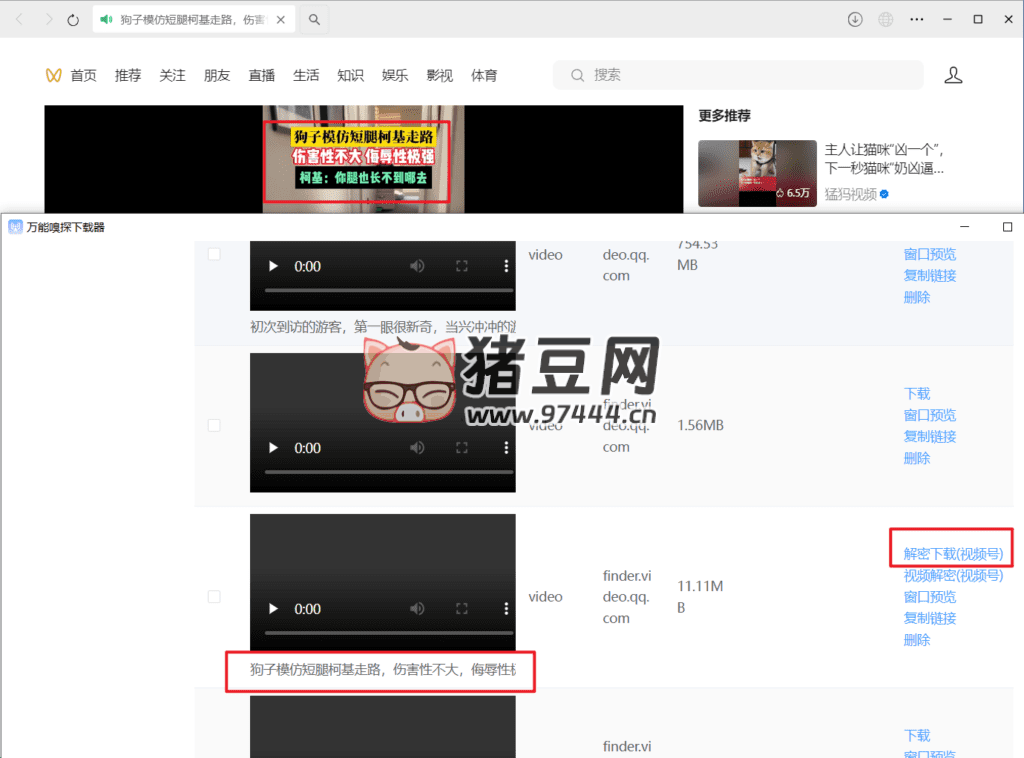
Task: Click the site logo beside 首页
Action: click(x=54, y=75)
